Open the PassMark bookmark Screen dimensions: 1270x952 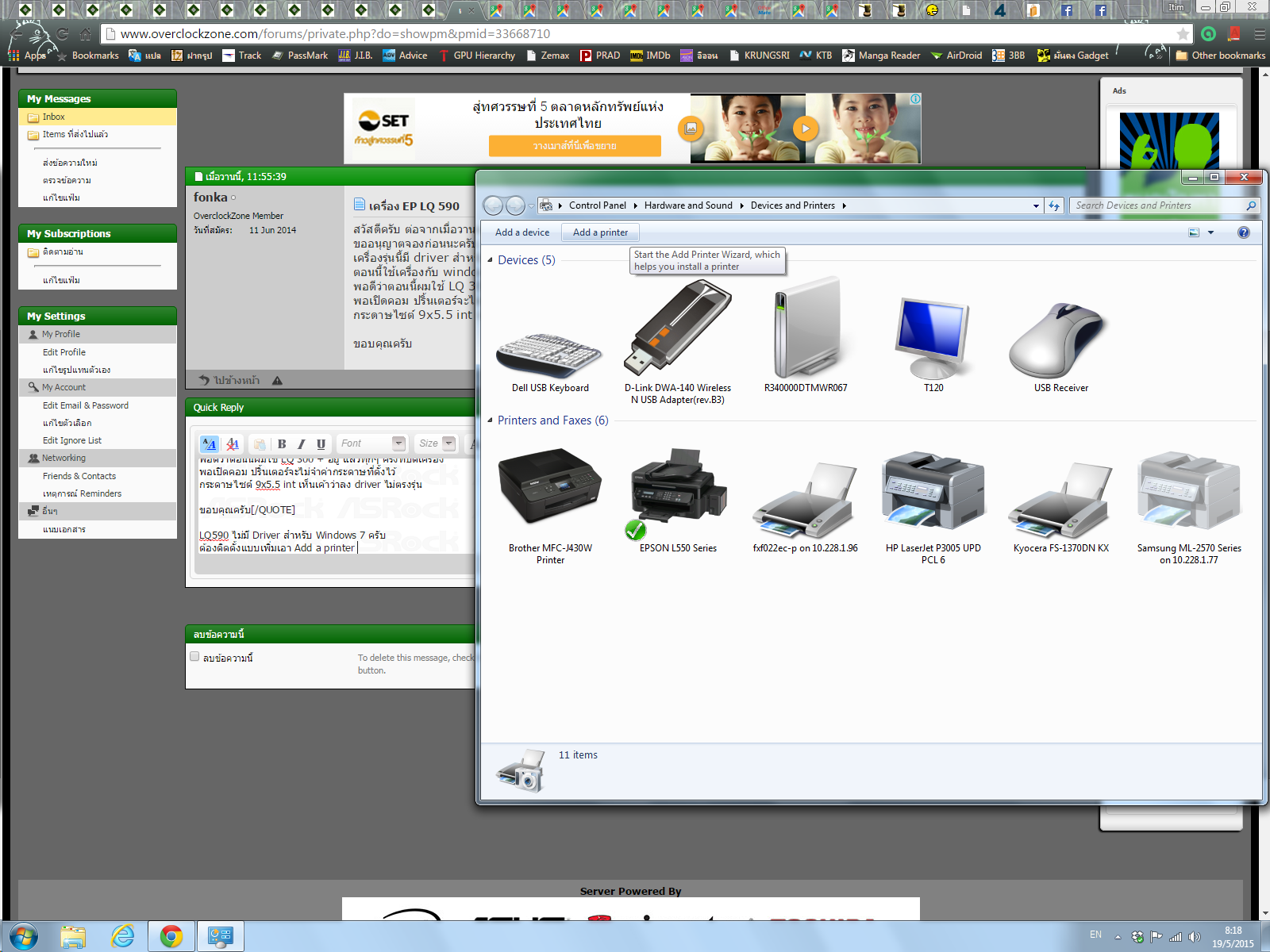[300, 56]
